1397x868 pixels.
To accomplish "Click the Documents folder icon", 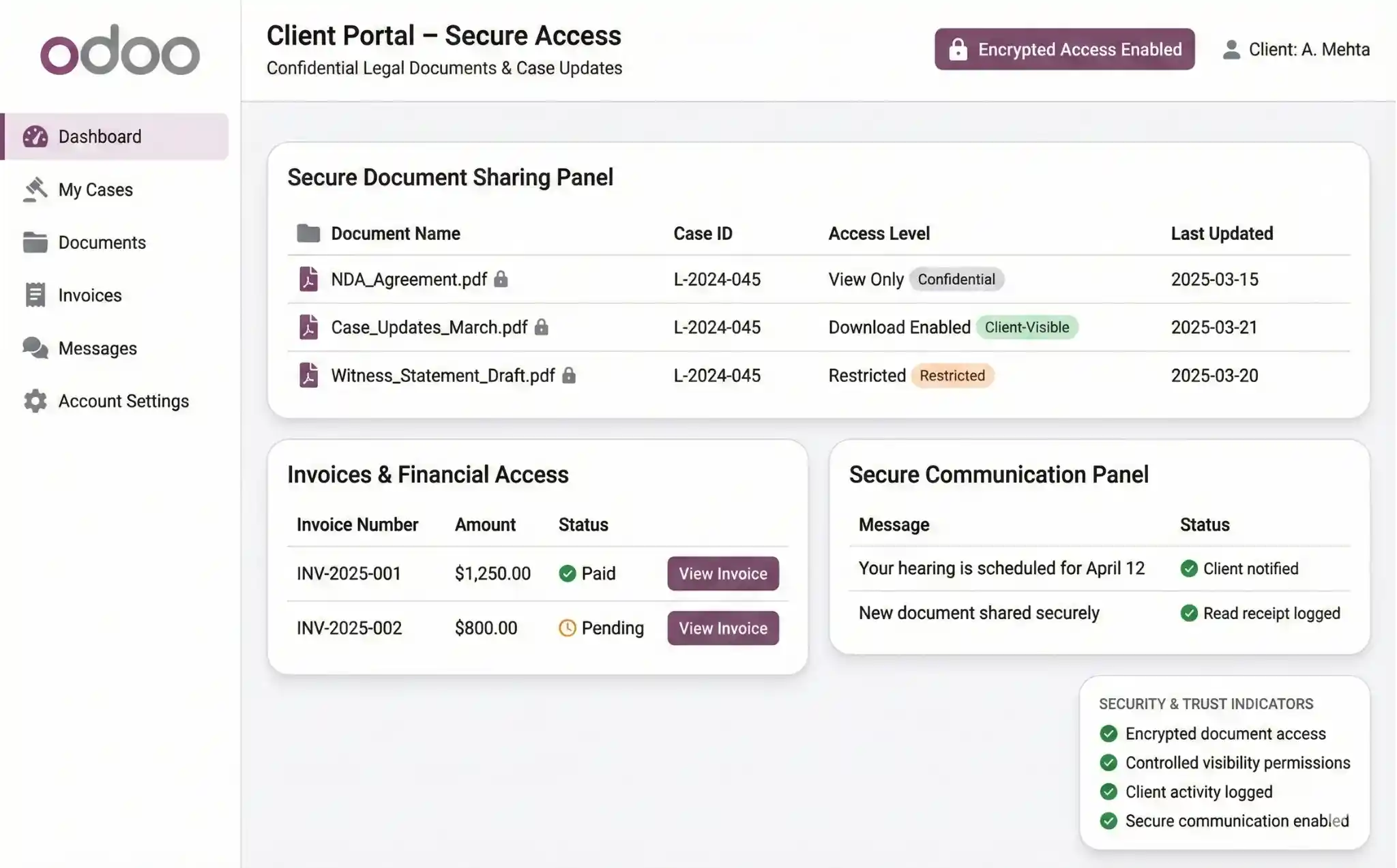I will point(35,242).
